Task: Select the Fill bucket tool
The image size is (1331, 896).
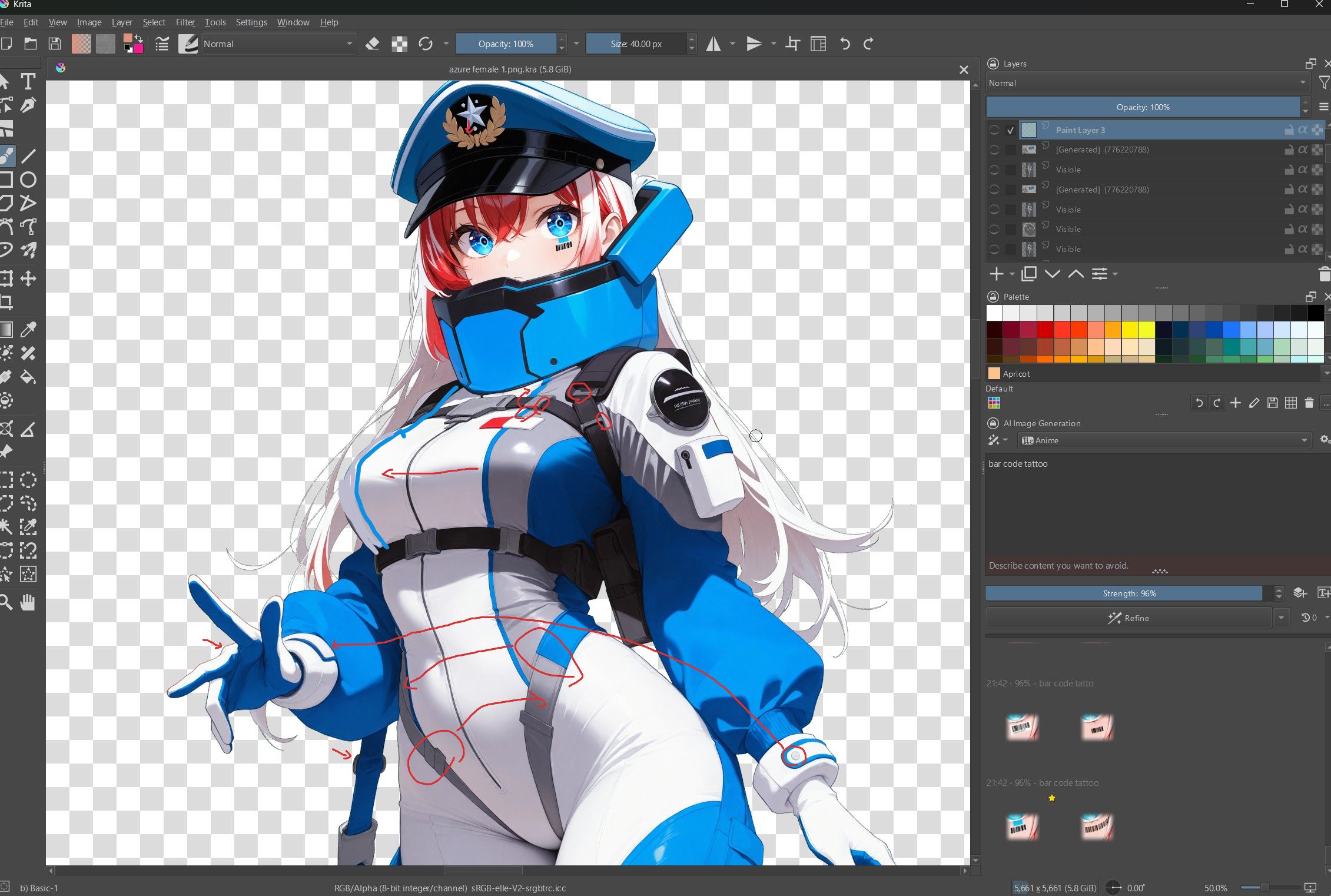Action: pyautogui.click(x=28, y=377)
